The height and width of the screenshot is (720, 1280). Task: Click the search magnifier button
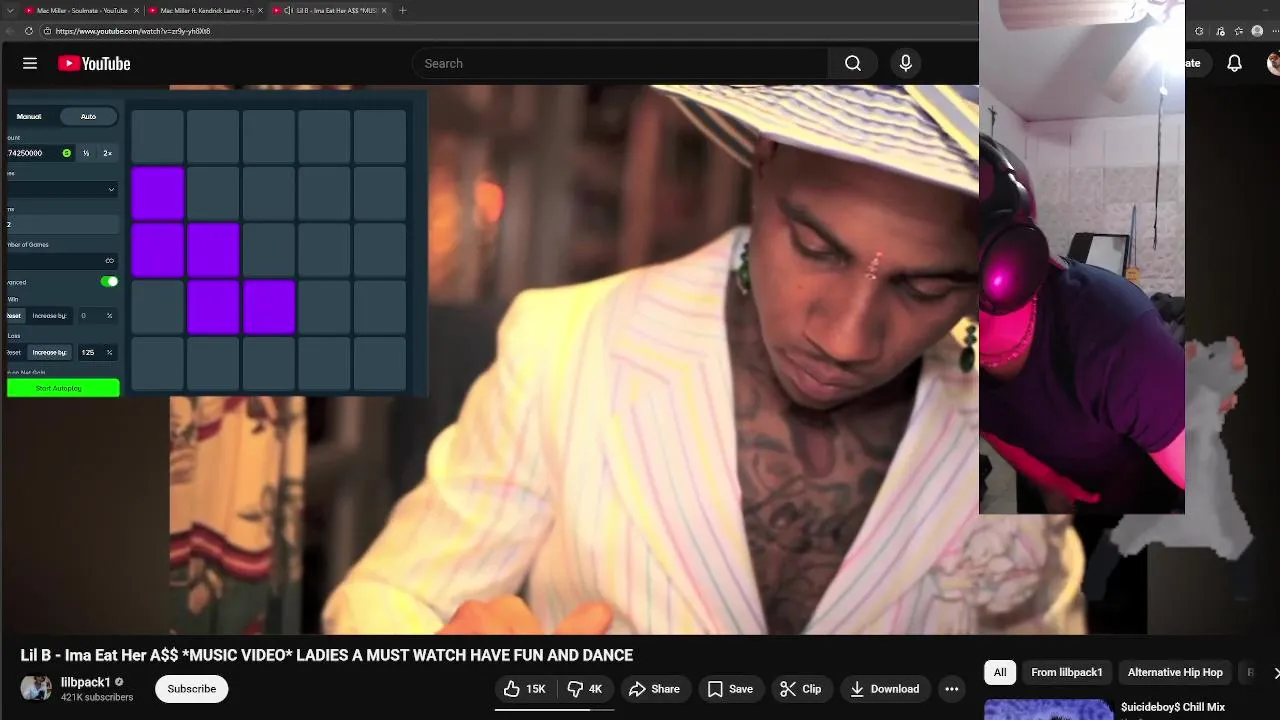point(853,63)
